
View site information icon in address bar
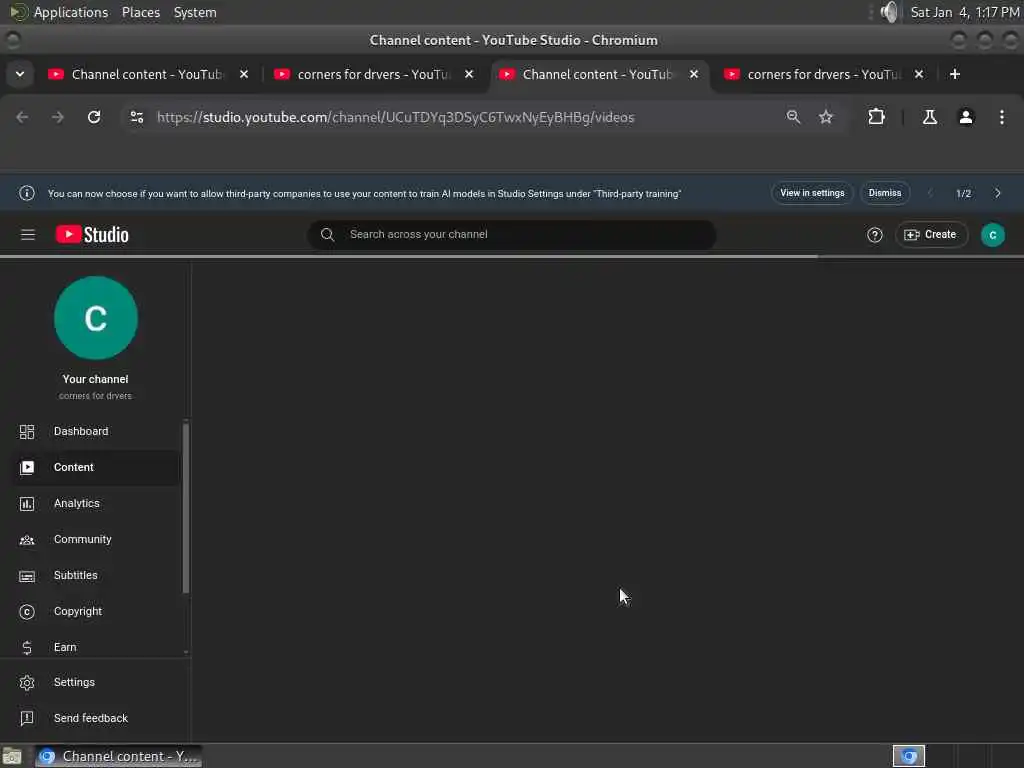point(136,117)
